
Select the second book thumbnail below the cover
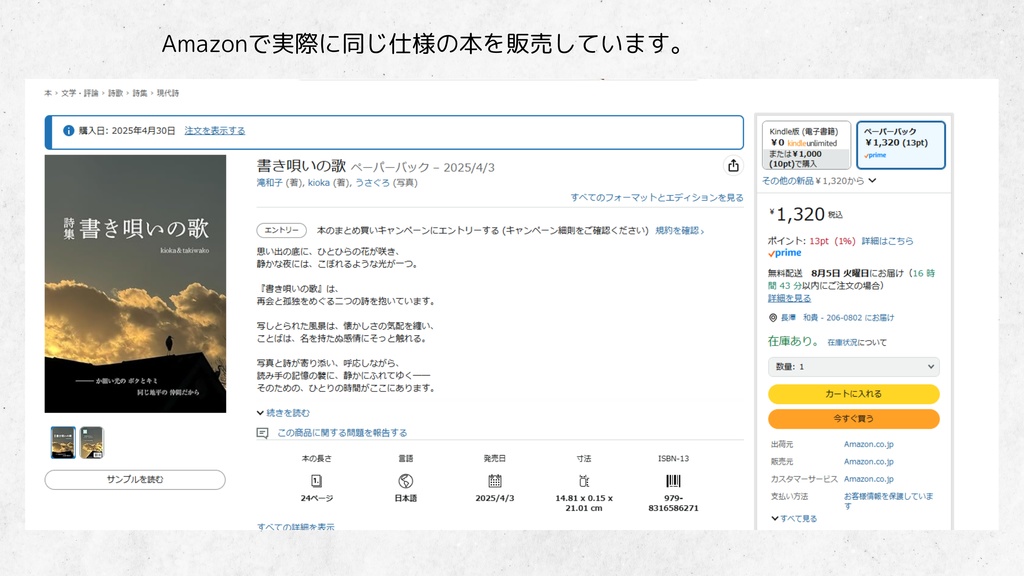(x=92, y=440)
